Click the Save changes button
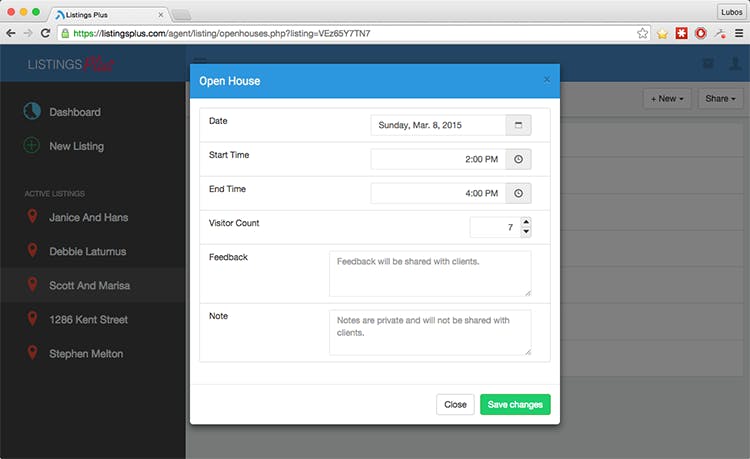750x459 pixels. point(515,404)
